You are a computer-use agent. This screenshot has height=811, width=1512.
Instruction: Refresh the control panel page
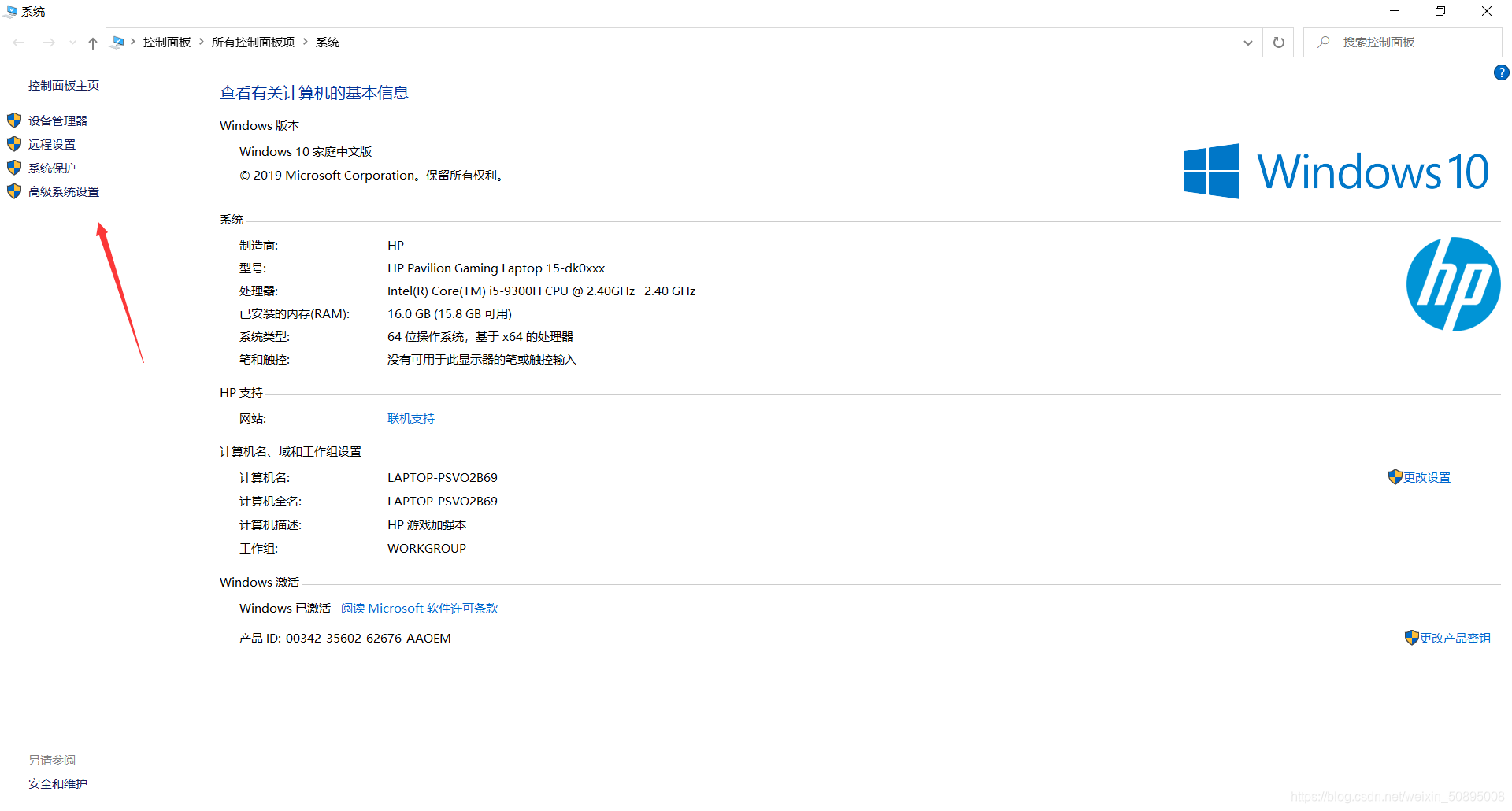pos(1279,43)
